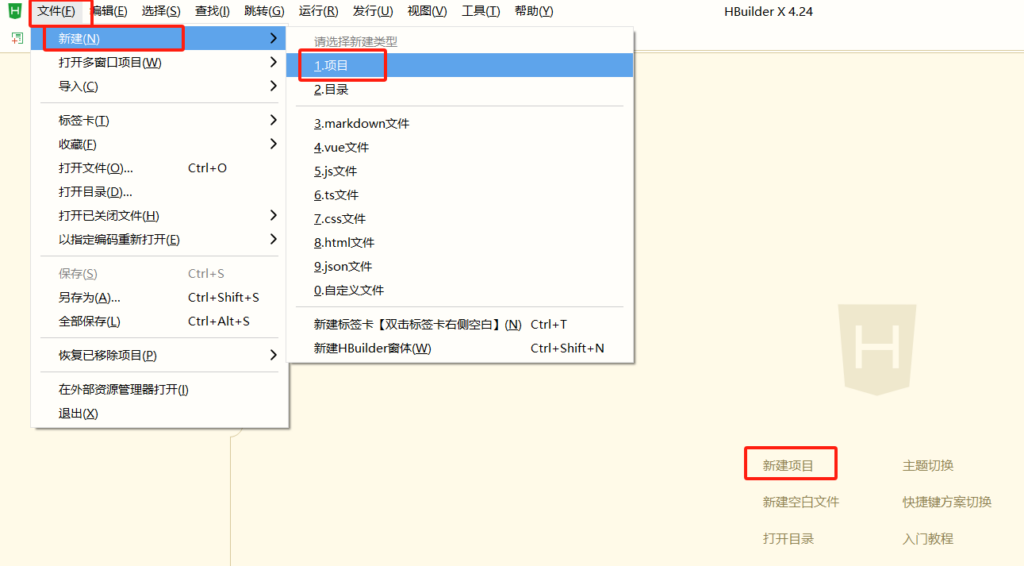The width and height of the screenshot is (1024, 566).
Task: Click the HBuilder X green logo icon
Action: 14,10
